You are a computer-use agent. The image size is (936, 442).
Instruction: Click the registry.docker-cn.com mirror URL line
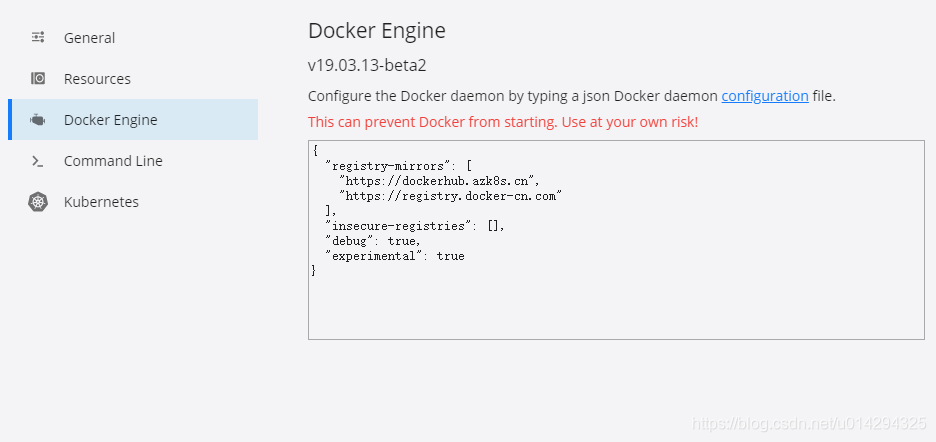point(451,196)
